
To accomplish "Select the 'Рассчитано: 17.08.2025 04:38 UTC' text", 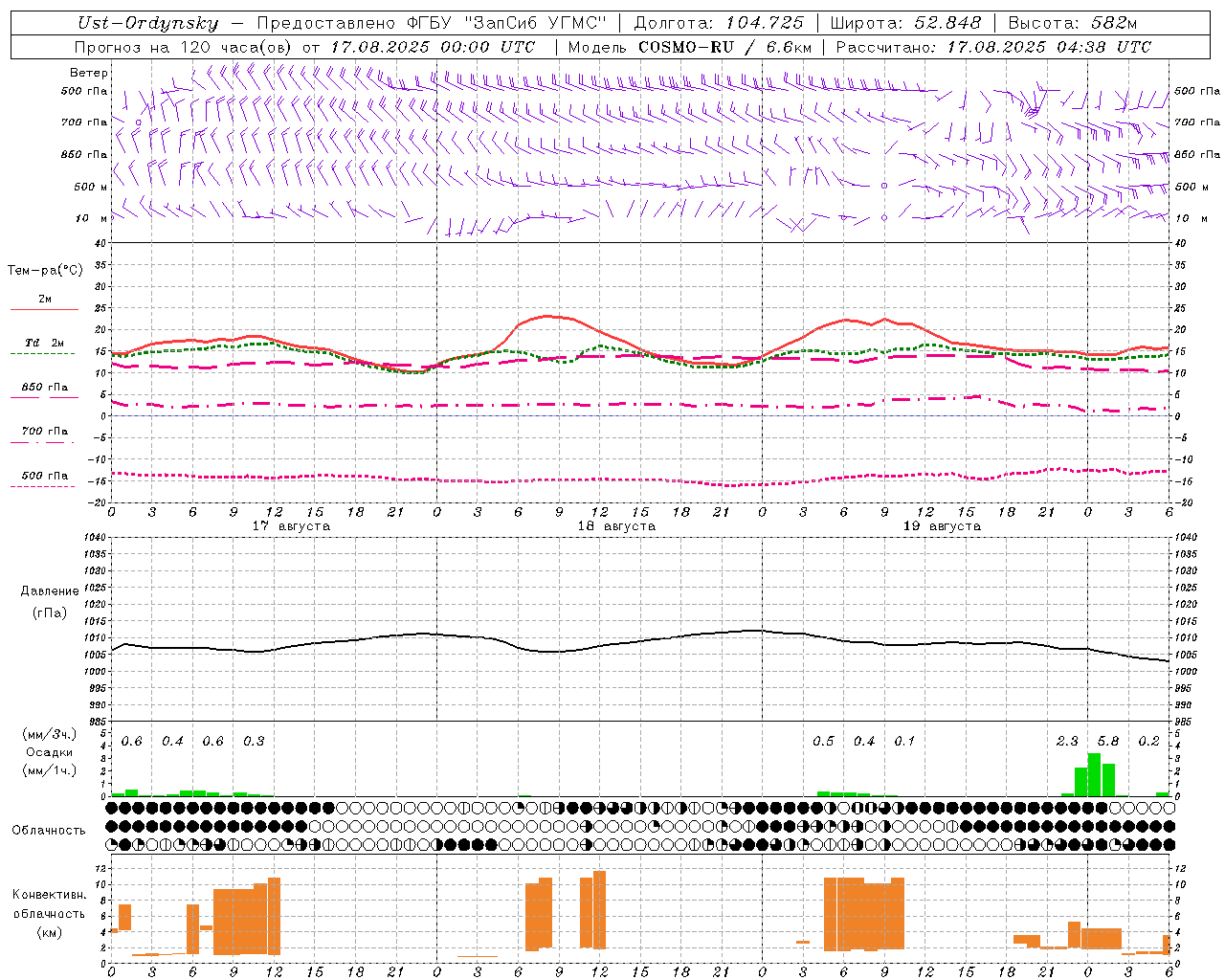I will pyautogui.click(x=993, y=47).
